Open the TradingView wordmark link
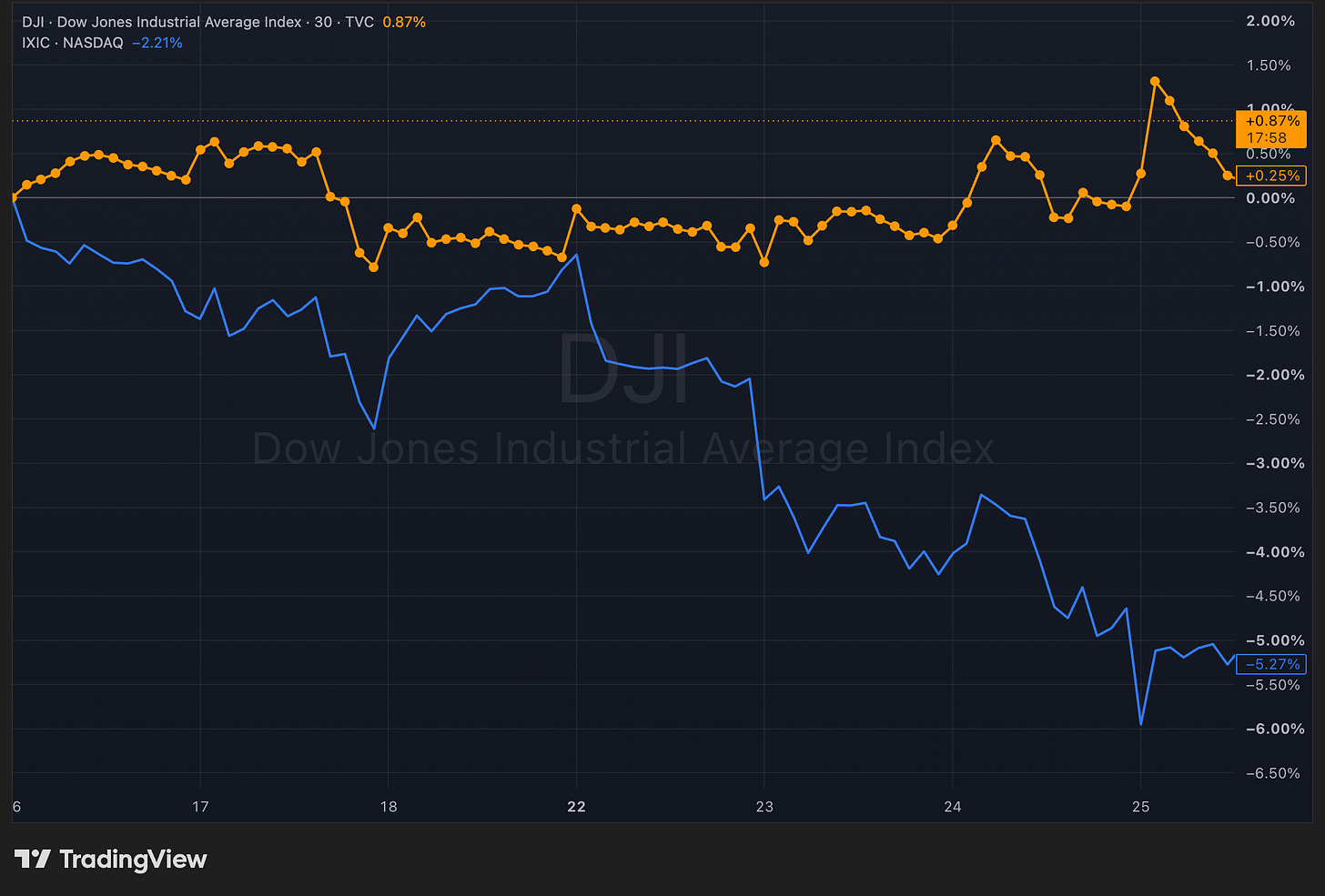The width and height of the screenshot is (1325, 896). click(x=133, y=859)
